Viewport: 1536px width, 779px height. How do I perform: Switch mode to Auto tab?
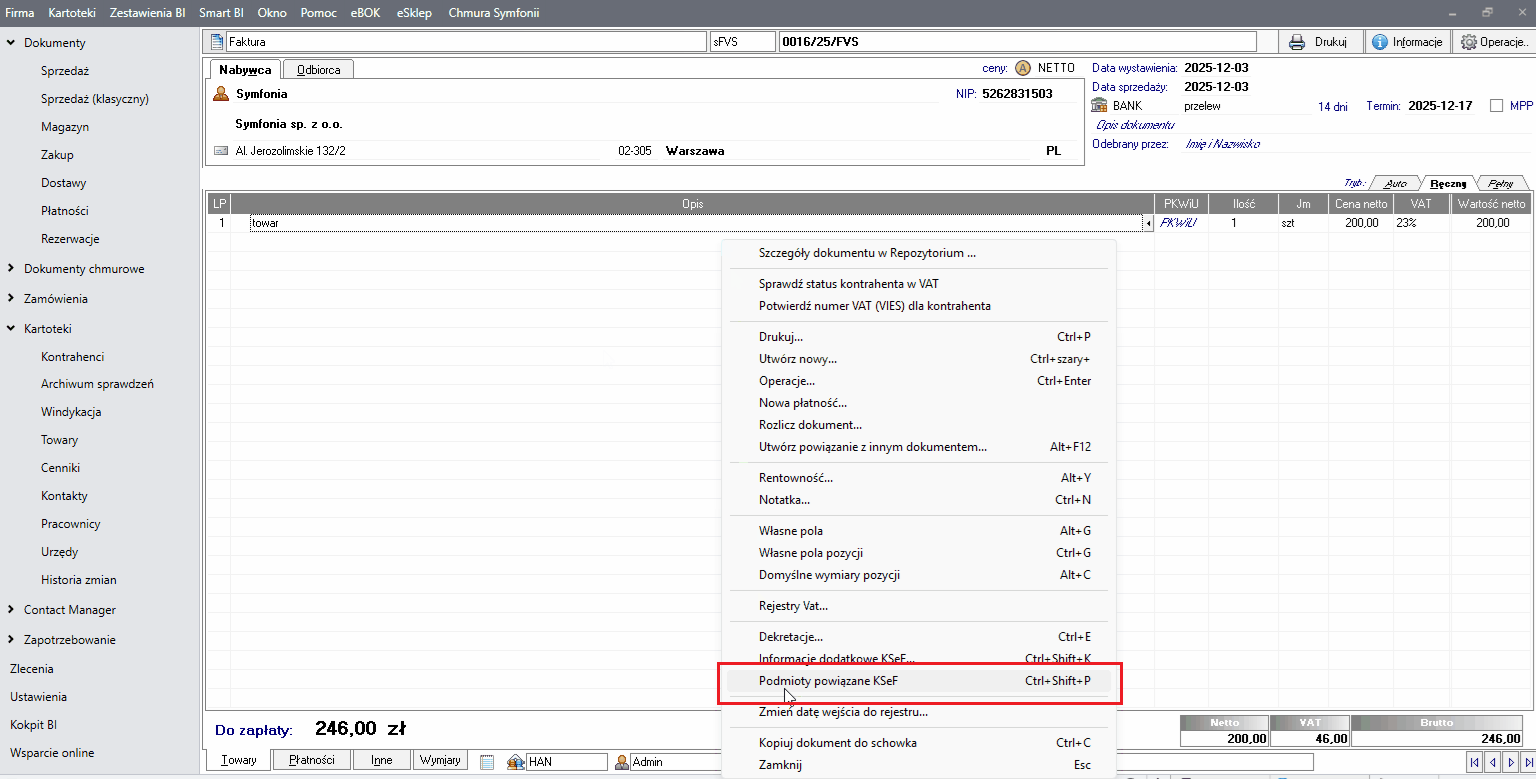[1395, 183]
